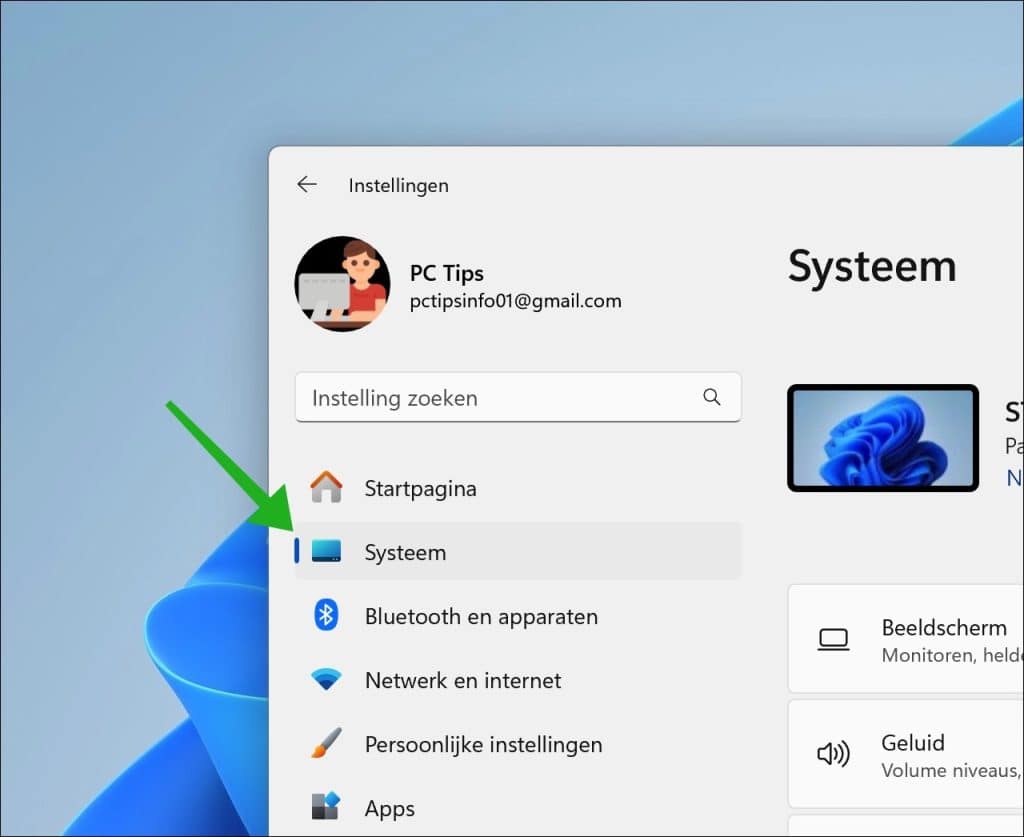The height and width of the screenshot is (837, 1024).
Task: Activate the magnifier search icon
Action: coord(712,396)
